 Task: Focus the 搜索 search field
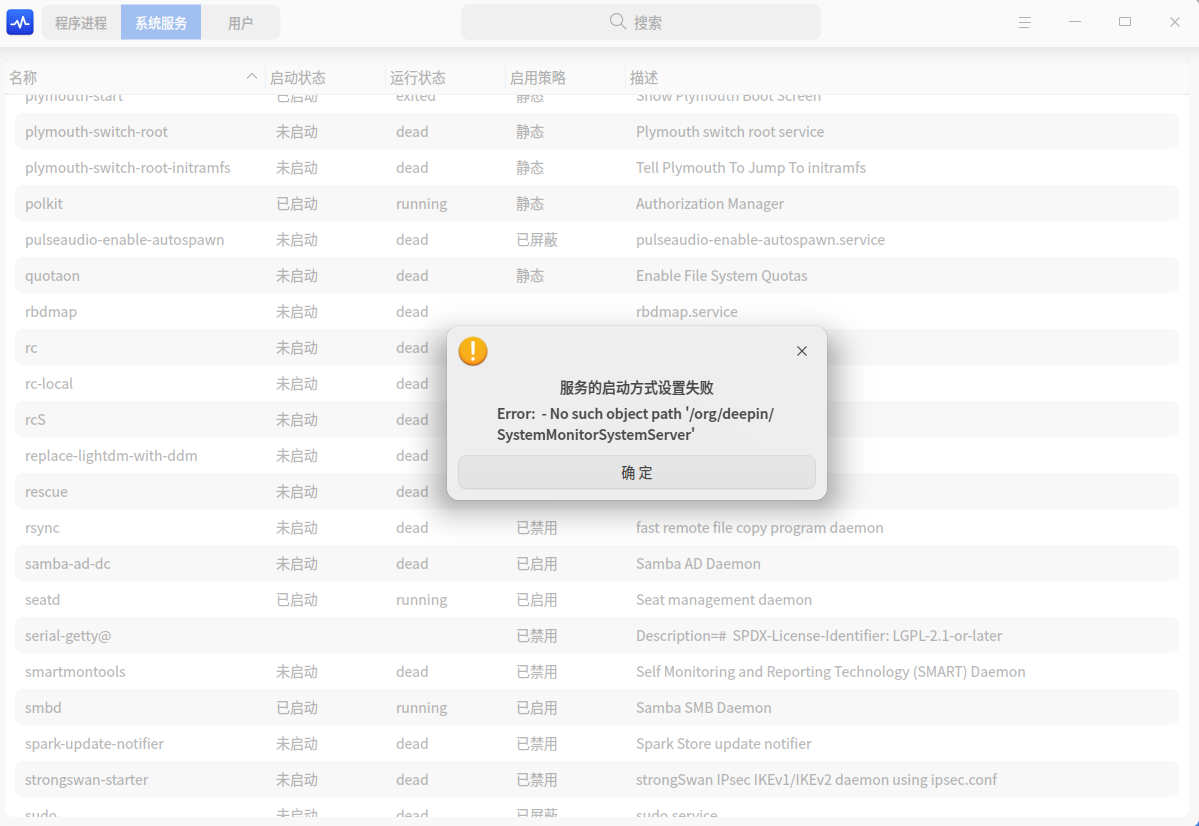click(641, 22)
